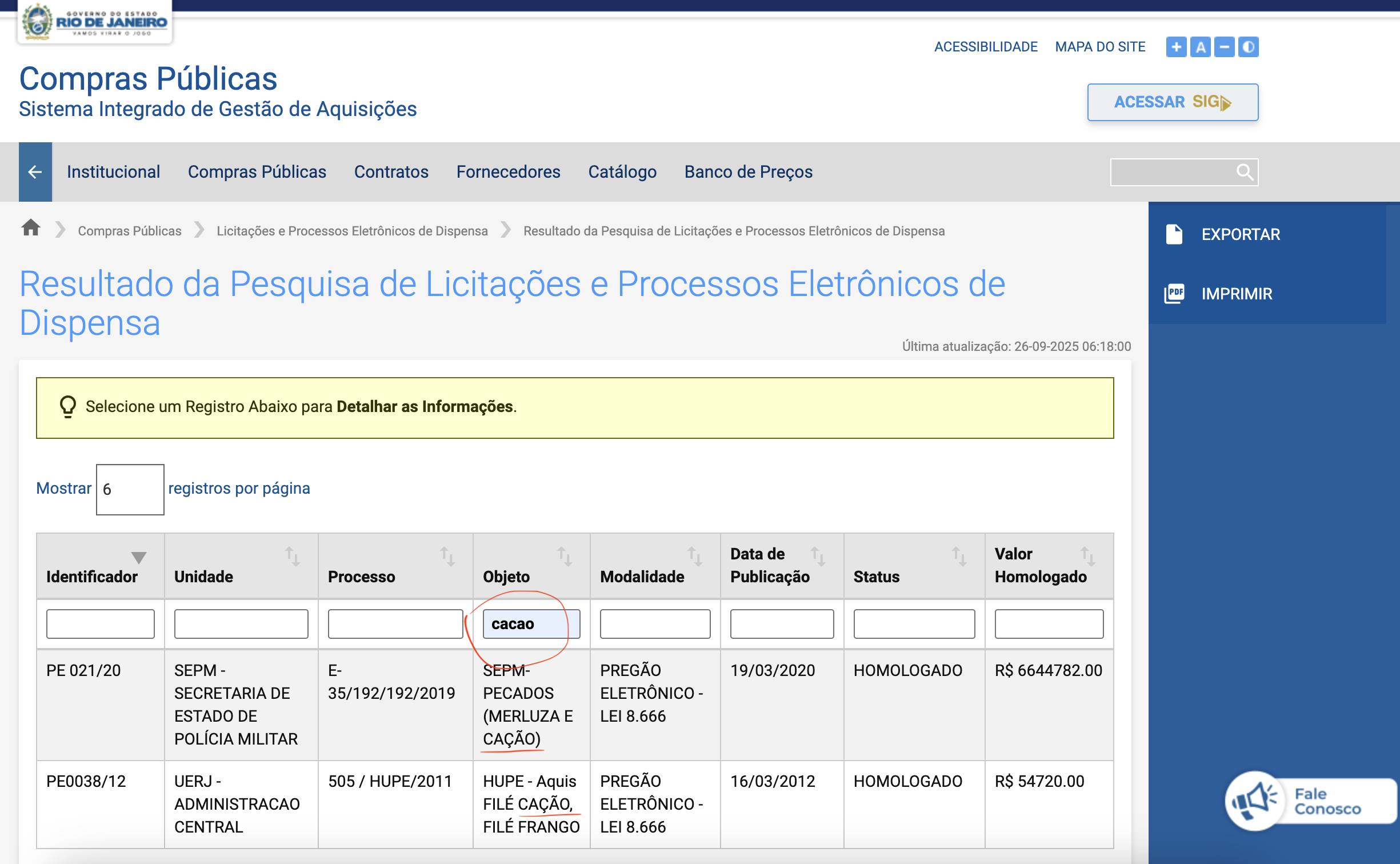Click the ACESSAR SIGA button
The height and width of the screenshot is (864, 1400).
click(x=1172, y=102)
